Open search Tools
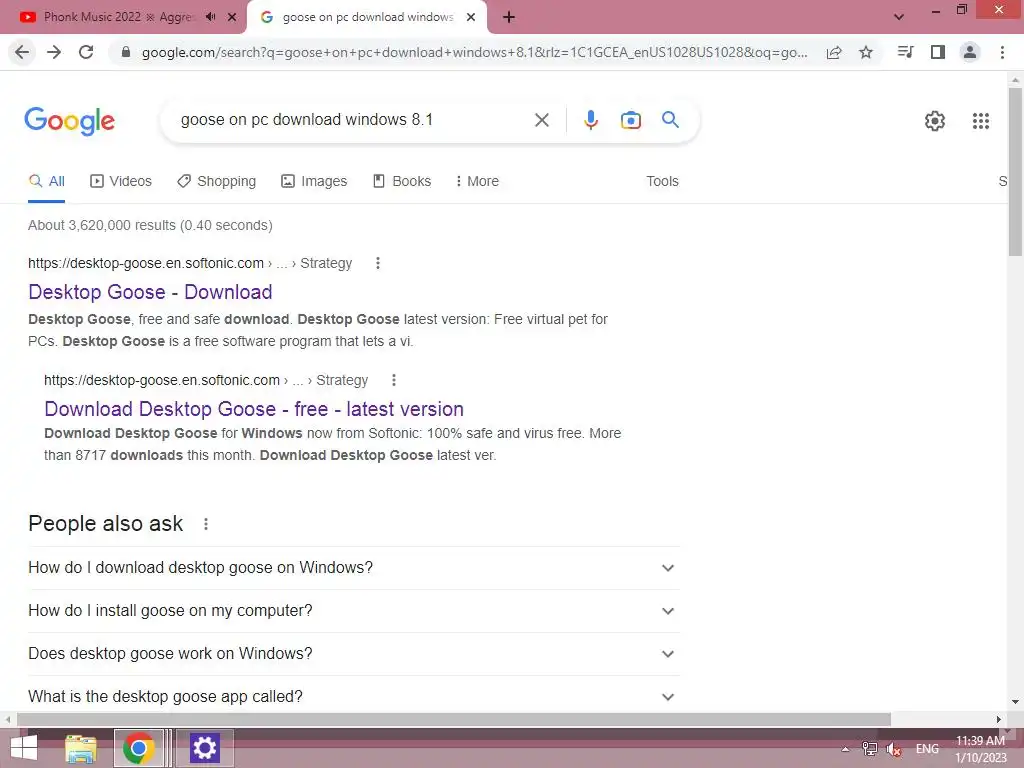 pyautogui.click(x=662, y=182)
